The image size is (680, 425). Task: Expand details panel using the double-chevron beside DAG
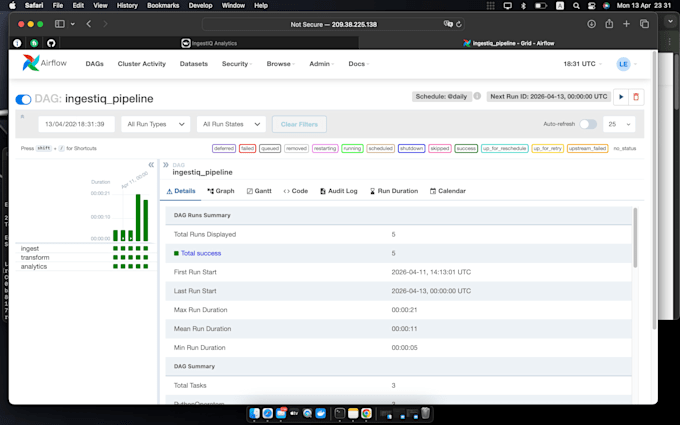point(166,165)
